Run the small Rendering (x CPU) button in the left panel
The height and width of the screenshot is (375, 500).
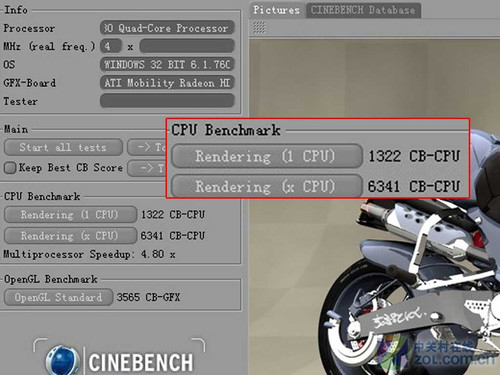click(70, 236)
